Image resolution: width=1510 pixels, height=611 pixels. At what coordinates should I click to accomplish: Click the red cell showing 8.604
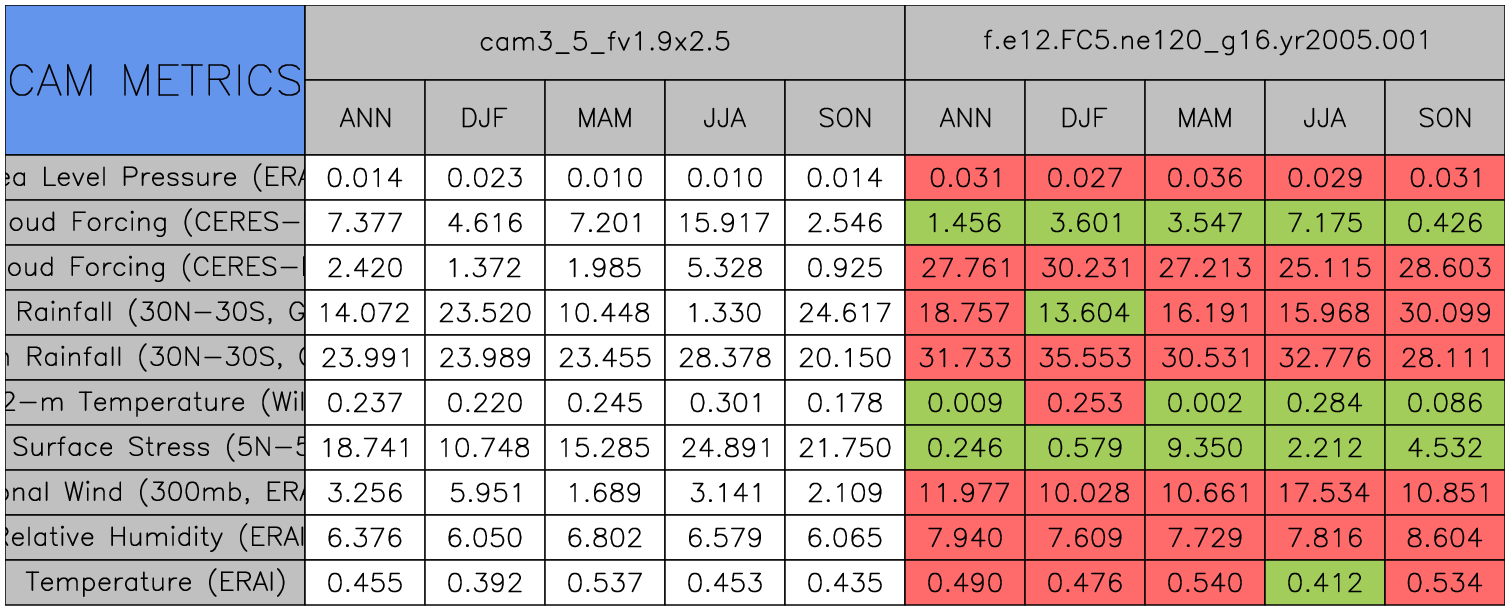[1445, 537]
